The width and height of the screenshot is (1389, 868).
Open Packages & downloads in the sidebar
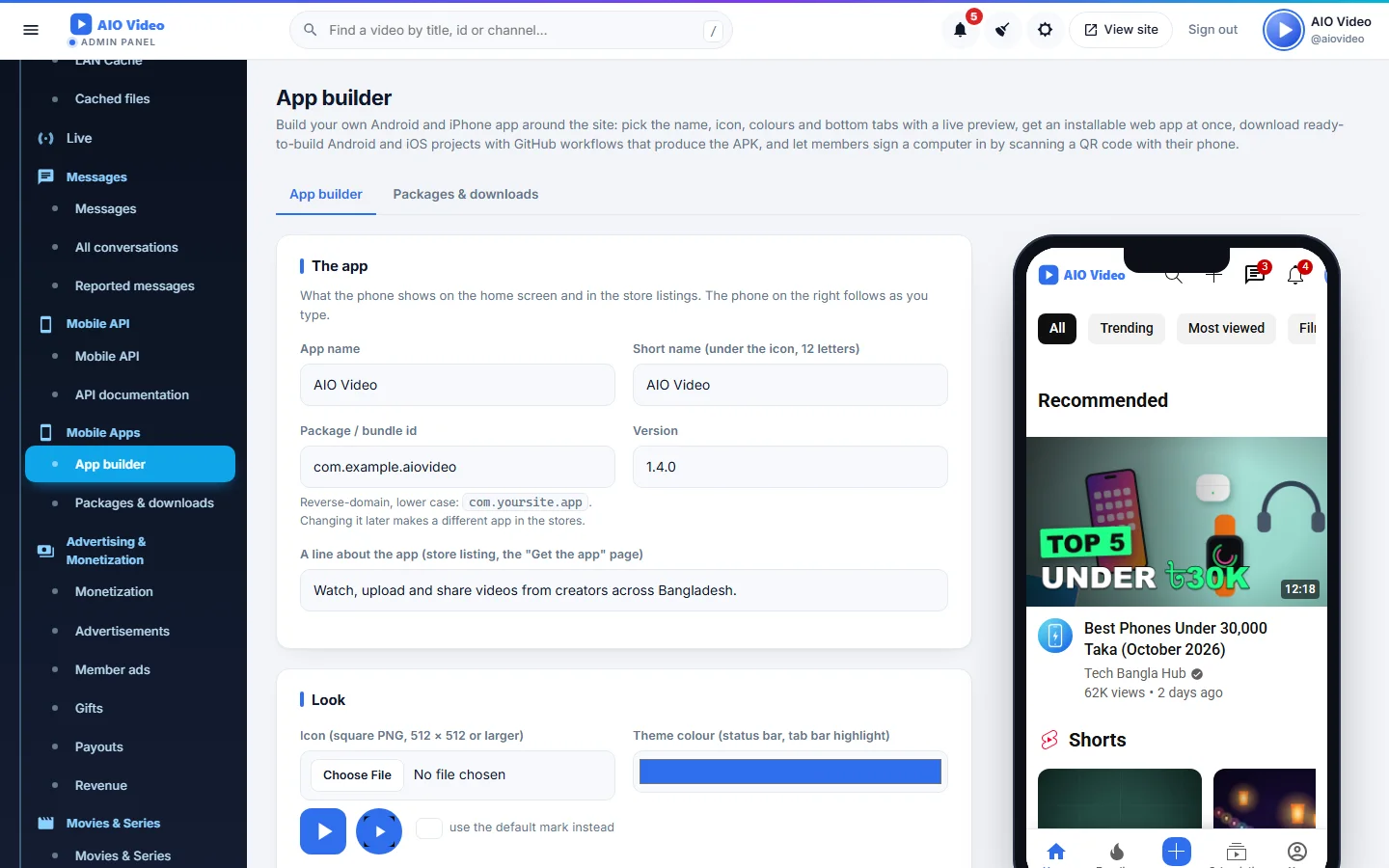[145, 503]
